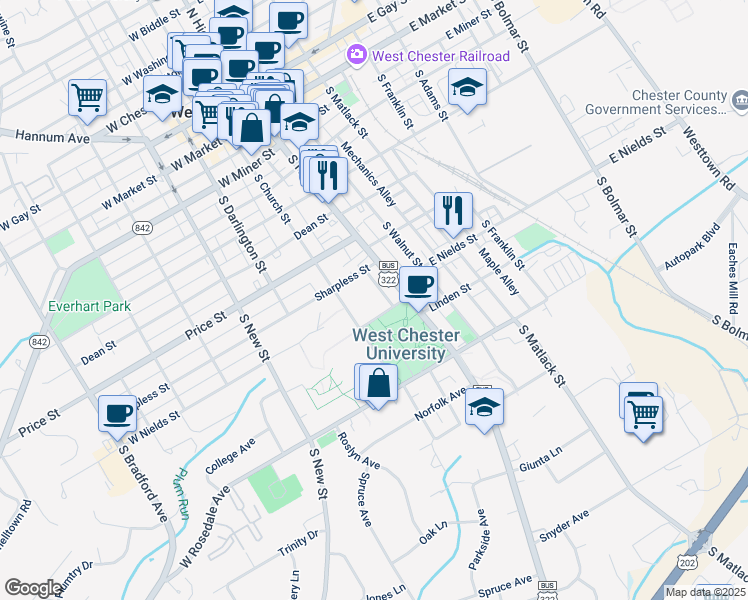Select the Roslyn Ave label
The width and height of the screenshot is (748, 600).
pyautogui.click(x=359, y=451)
